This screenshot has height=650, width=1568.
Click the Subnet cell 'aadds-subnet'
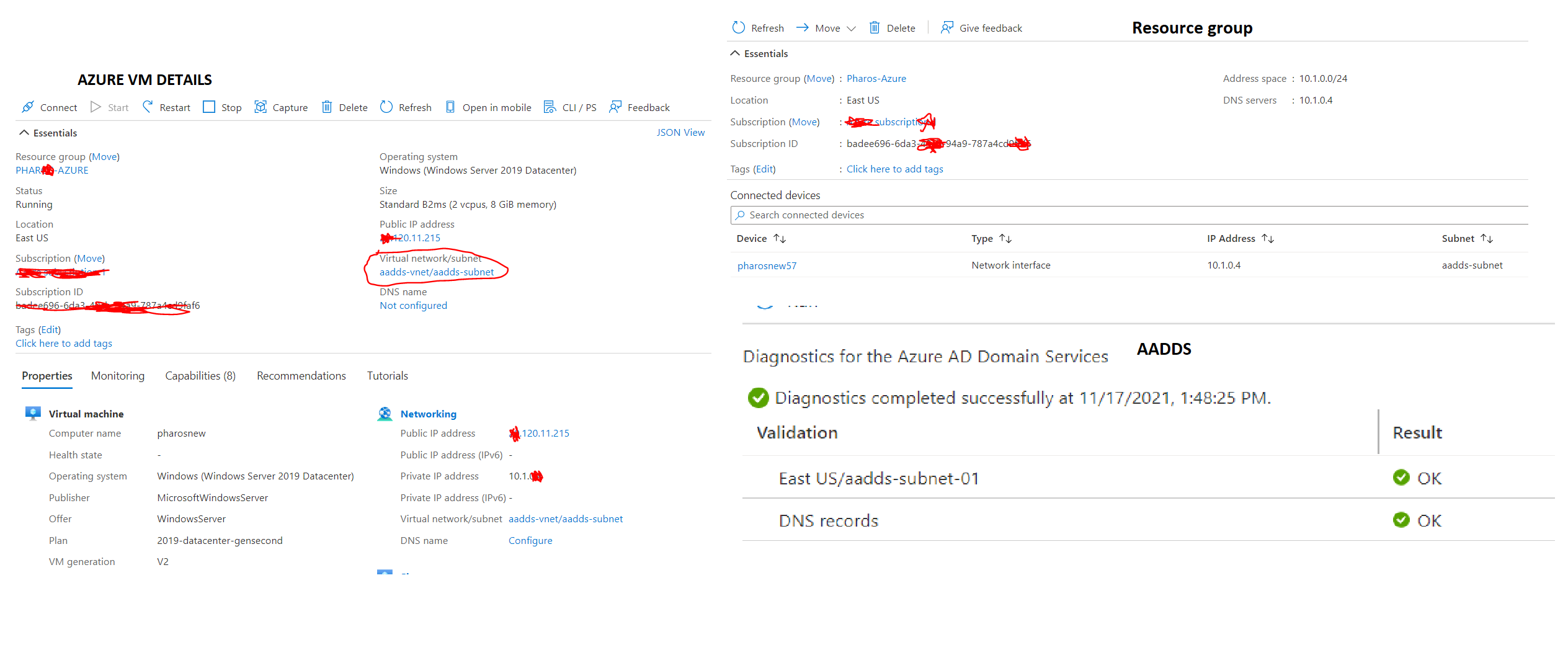[x=1472, y=265]
